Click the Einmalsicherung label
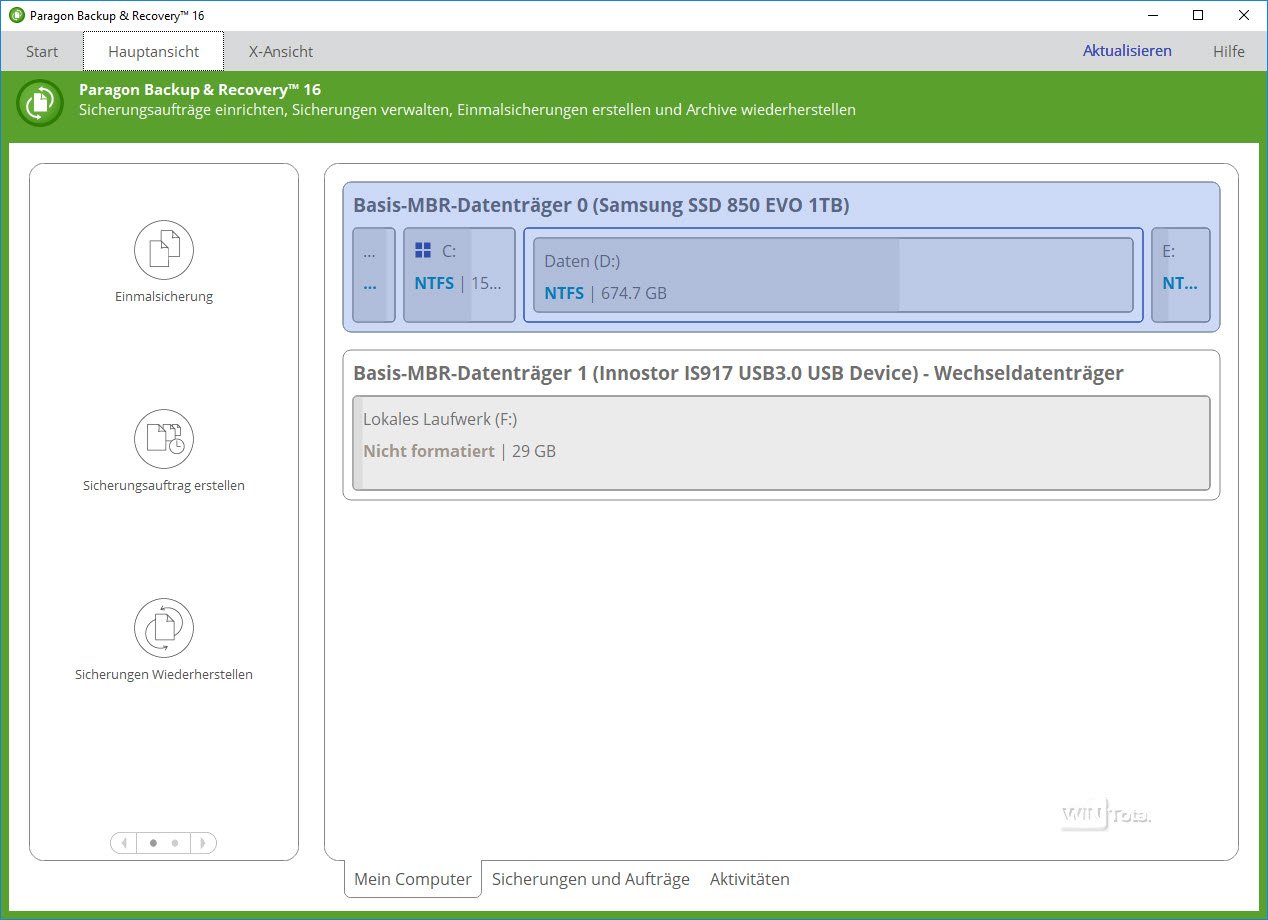 tap(164, 297)
